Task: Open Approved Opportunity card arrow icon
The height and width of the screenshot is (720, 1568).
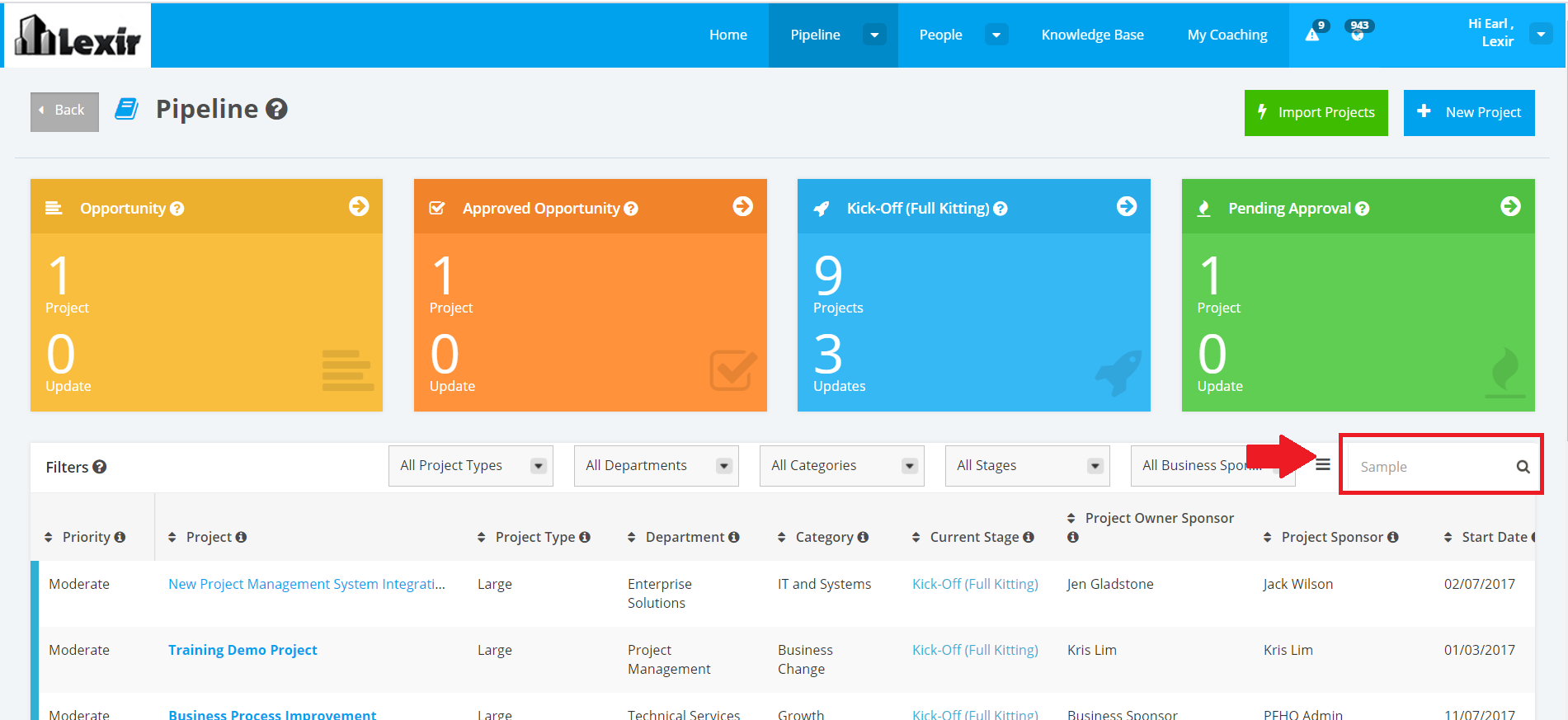Action: point(743,206)
